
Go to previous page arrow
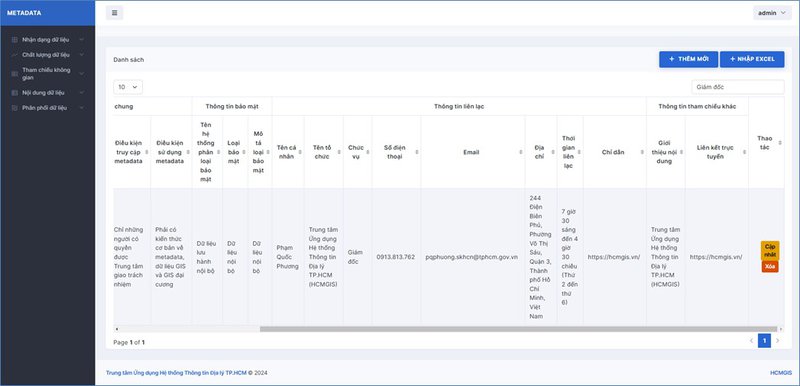[x=751, y=341]
